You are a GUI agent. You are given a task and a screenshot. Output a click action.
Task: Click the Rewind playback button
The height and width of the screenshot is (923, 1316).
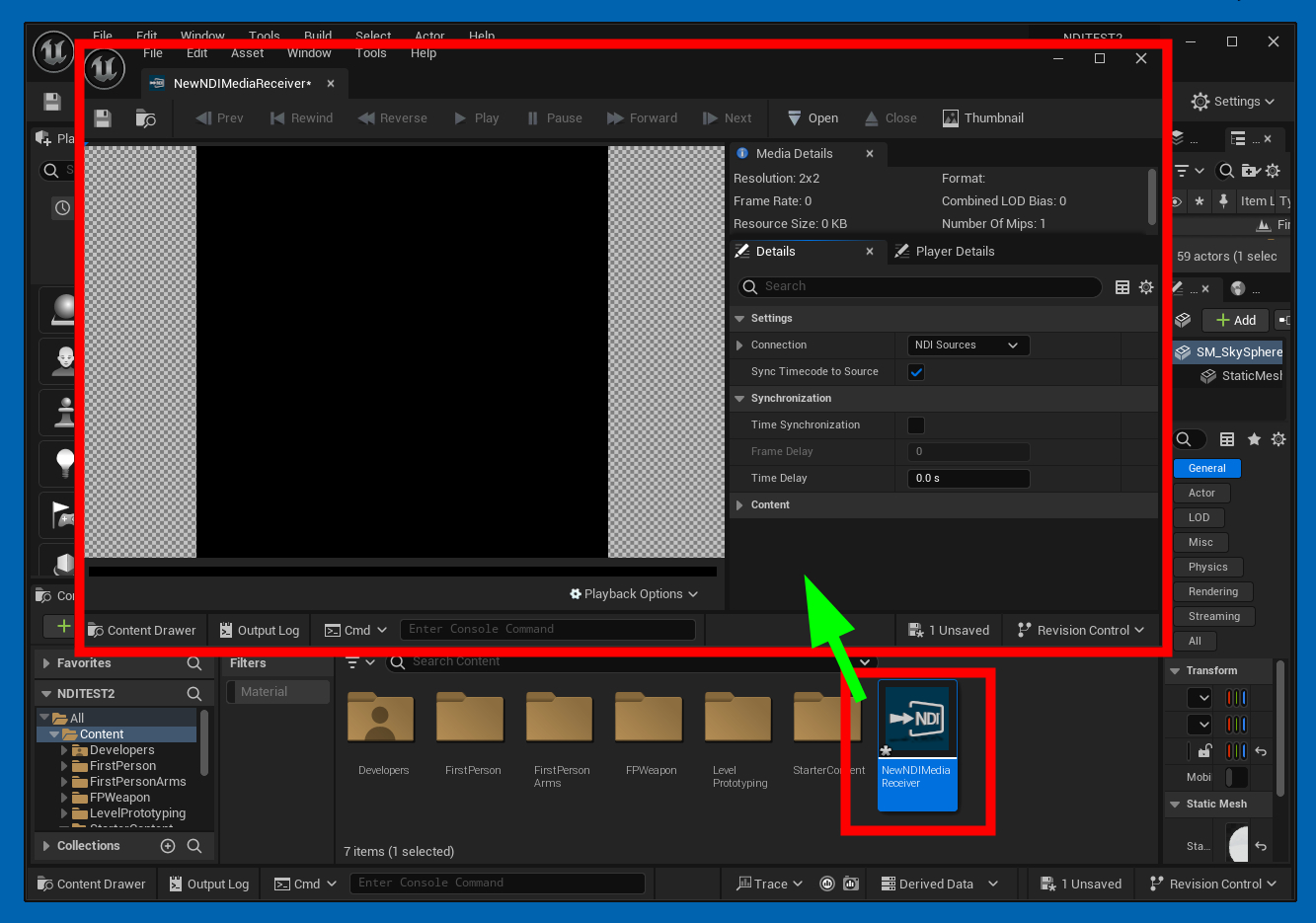(301, 118)
